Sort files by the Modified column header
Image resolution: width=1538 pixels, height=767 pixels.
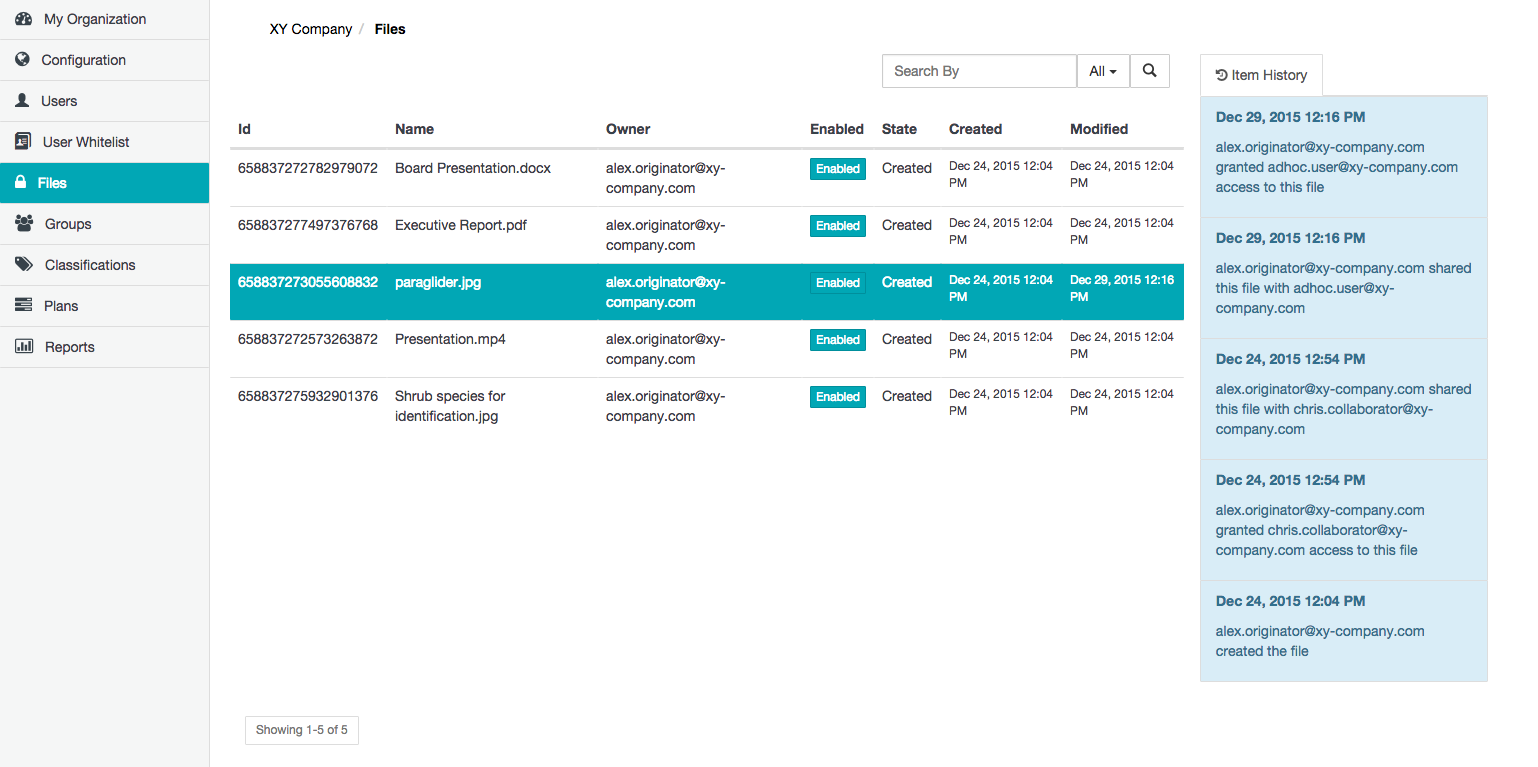click(1098, 129)
